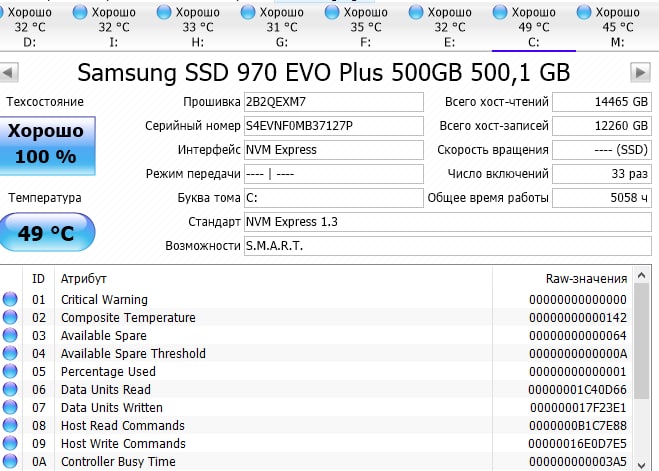Click raw value 00000001C40D66
The image size is (659, 471).
click(577, 390)
